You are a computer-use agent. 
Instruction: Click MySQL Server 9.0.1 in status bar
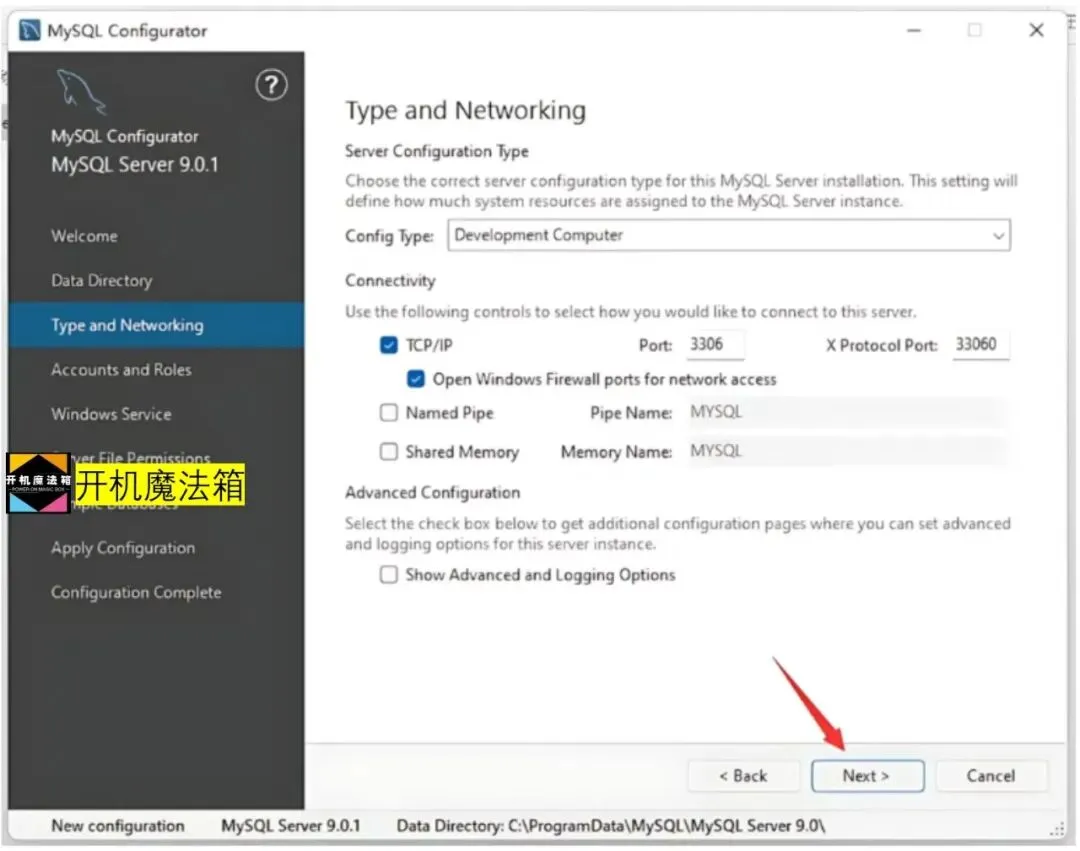pyautogui.click(x=291, y=826)
